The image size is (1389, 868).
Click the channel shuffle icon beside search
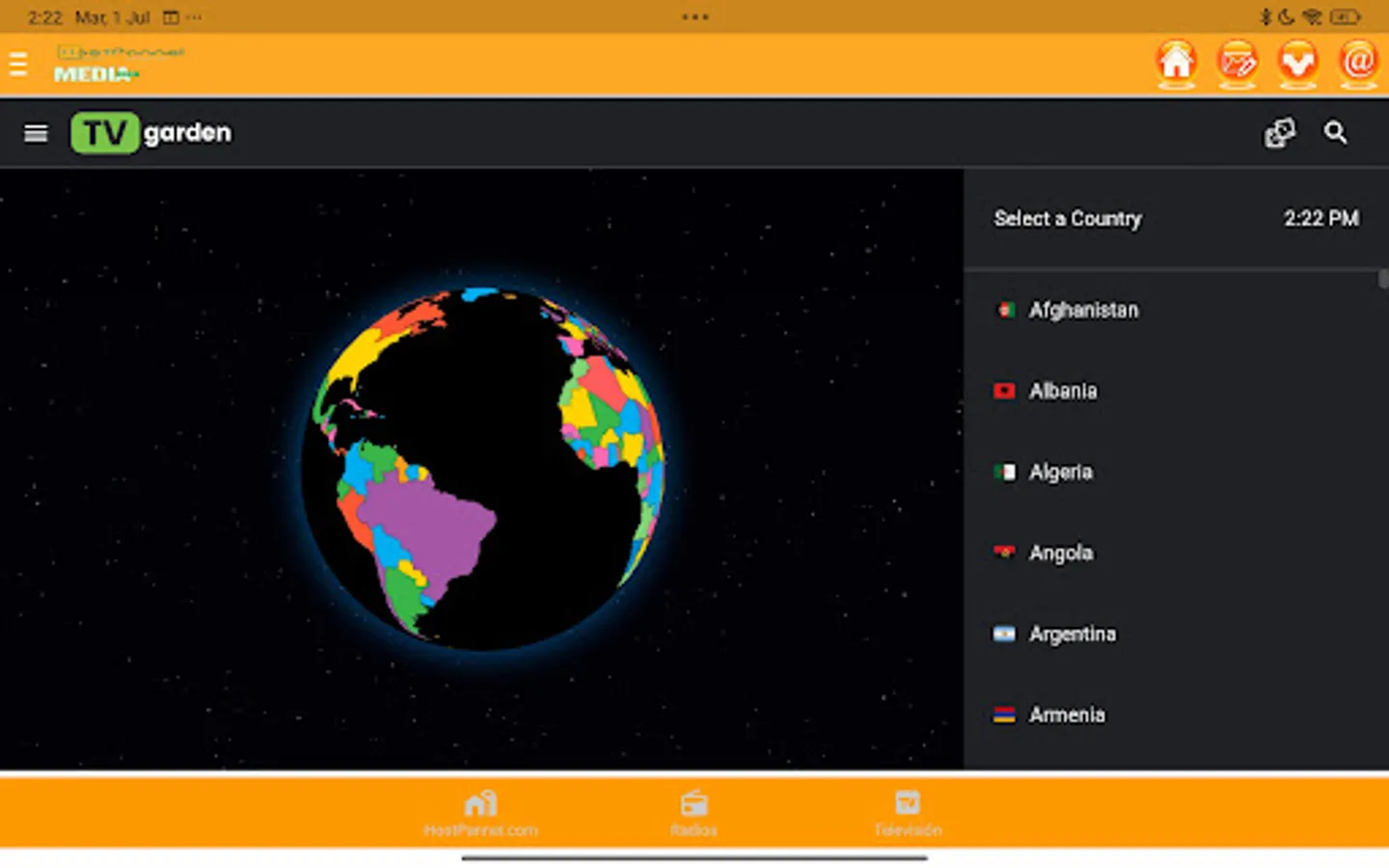click(1280, 132)
